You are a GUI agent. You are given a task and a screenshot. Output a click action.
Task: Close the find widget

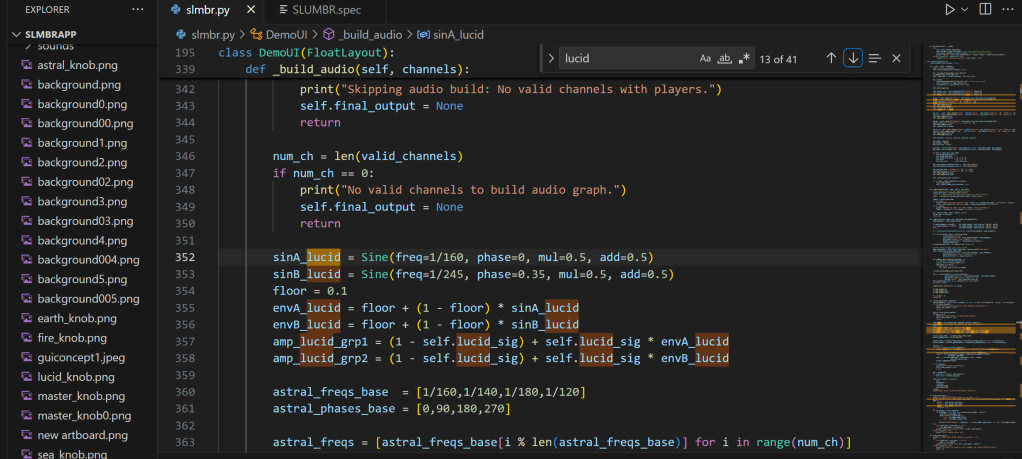(x=896, y=58)
